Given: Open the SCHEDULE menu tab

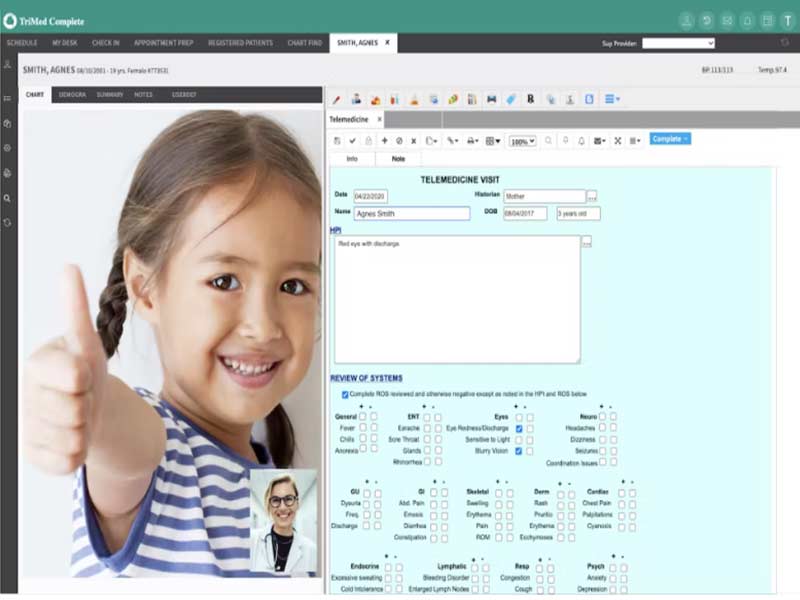Looking at the screenshot, I should [22, 43].
